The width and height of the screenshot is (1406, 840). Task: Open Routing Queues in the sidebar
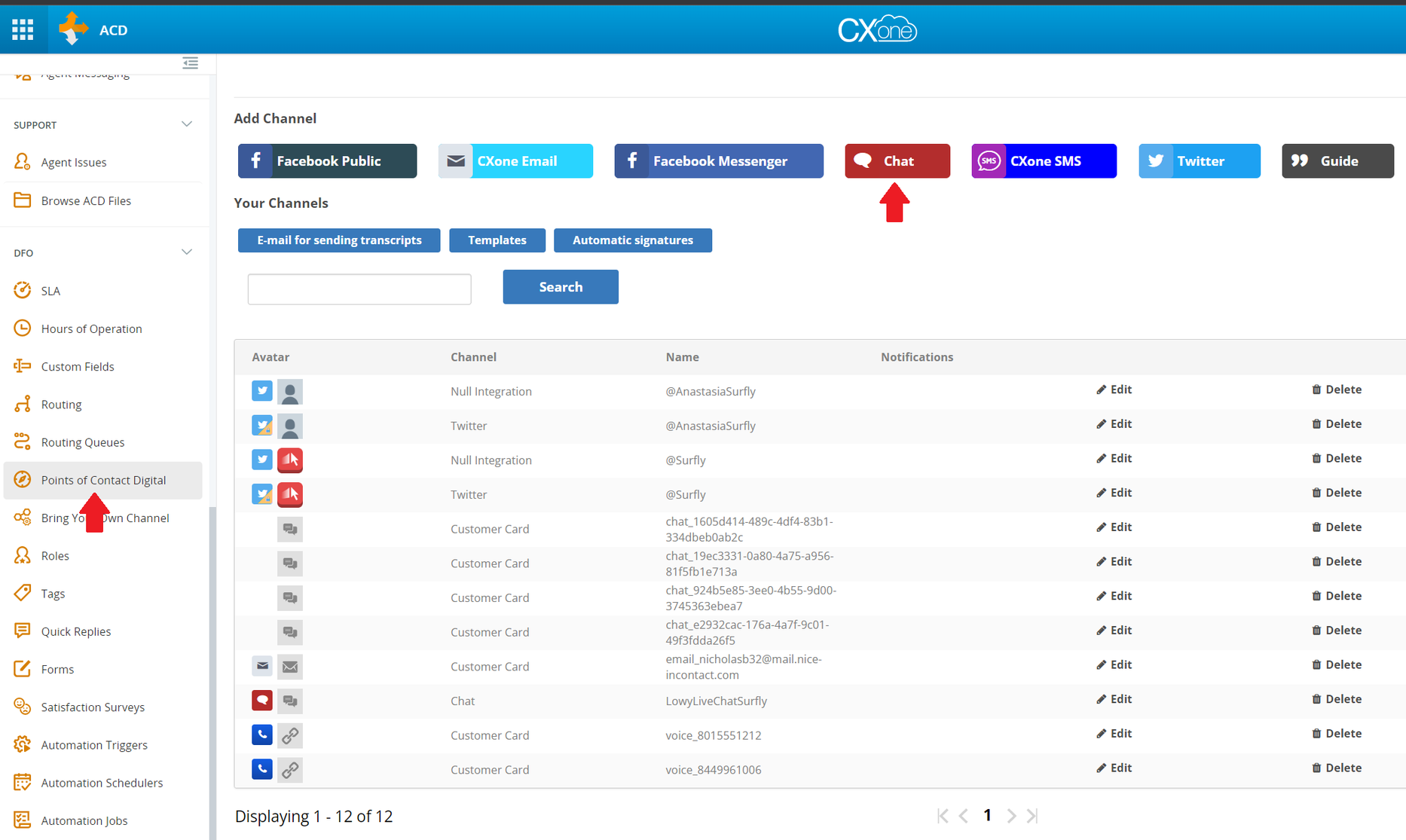click(82, 442)
